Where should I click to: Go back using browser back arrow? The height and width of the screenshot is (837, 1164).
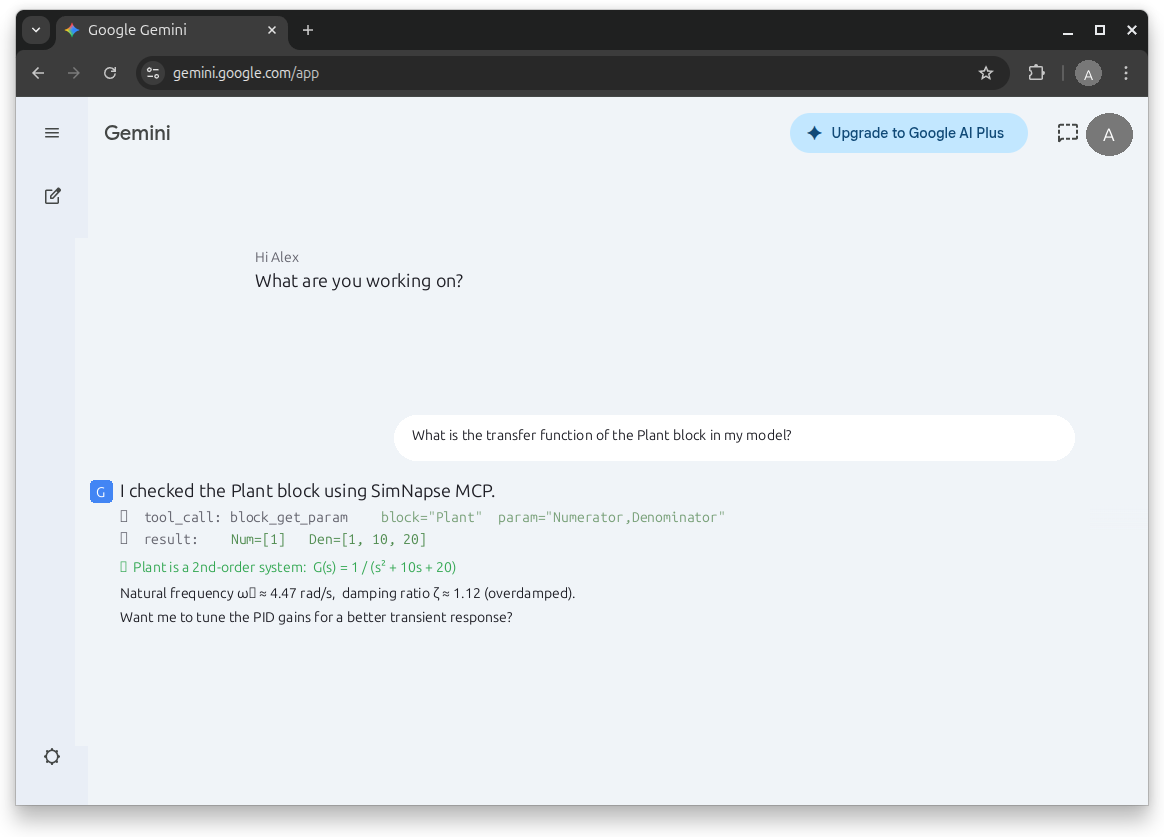coord(39,73)
